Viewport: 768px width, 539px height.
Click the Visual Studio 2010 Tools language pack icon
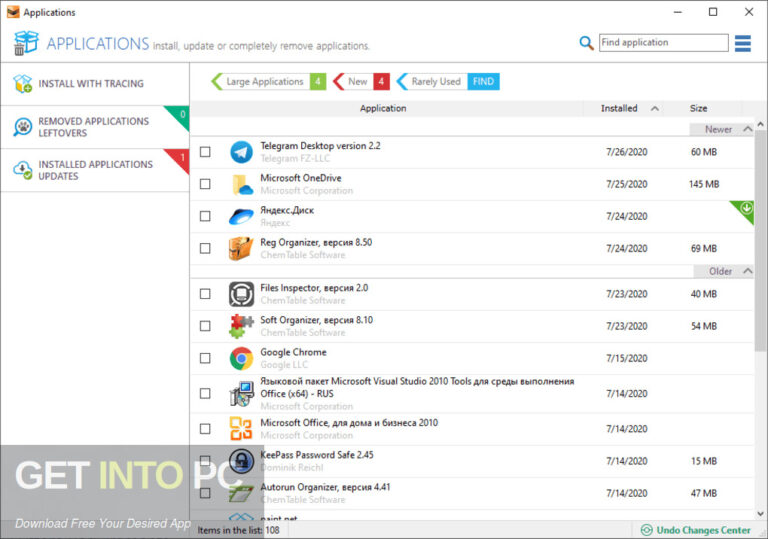241,393
